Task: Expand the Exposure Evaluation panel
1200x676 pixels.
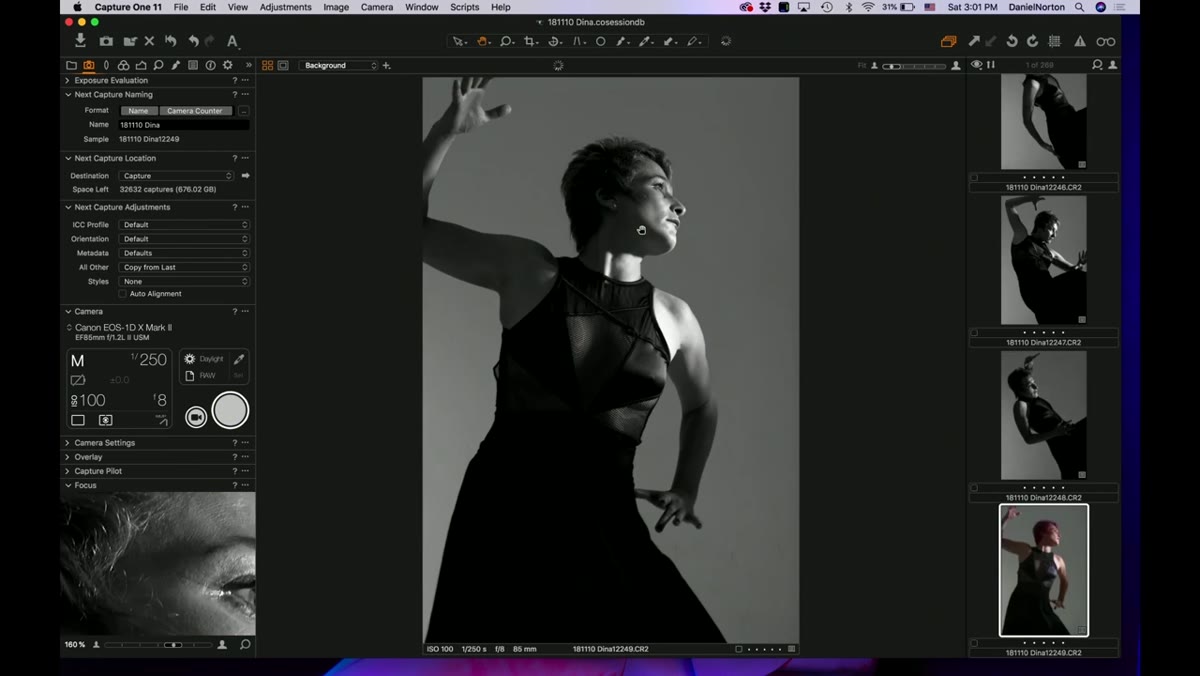Action: pos(68,80)
